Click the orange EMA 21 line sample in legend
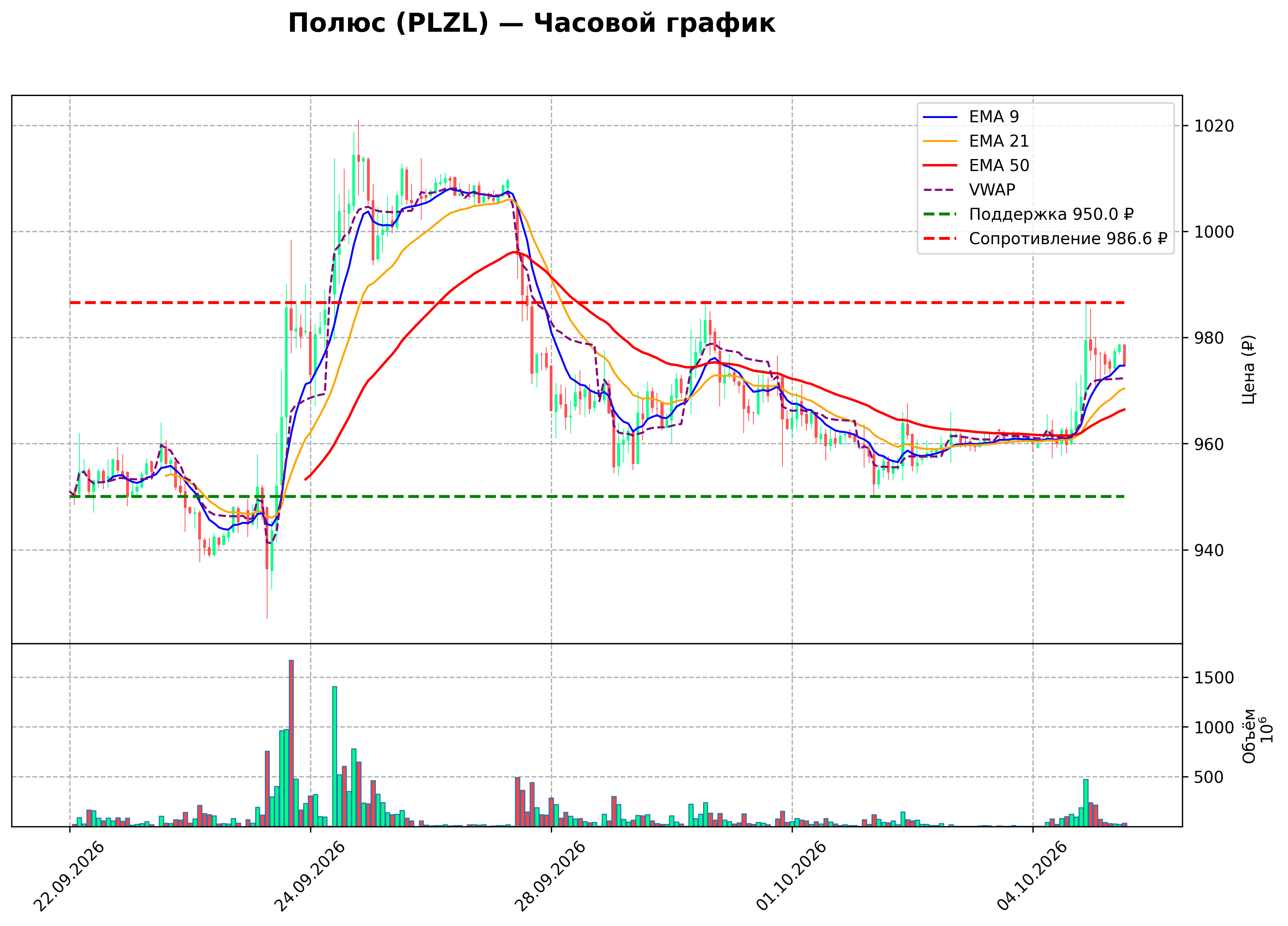1288x926 pixels. [940, 141]
